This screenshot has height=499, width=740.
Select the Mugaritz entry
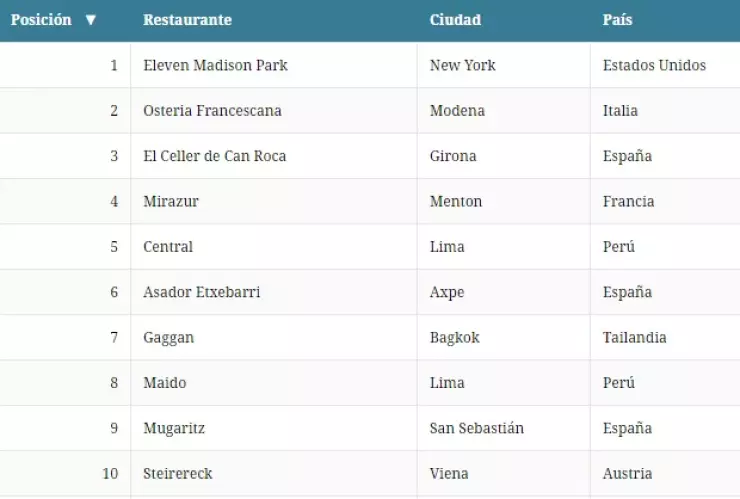coord(174,428)
